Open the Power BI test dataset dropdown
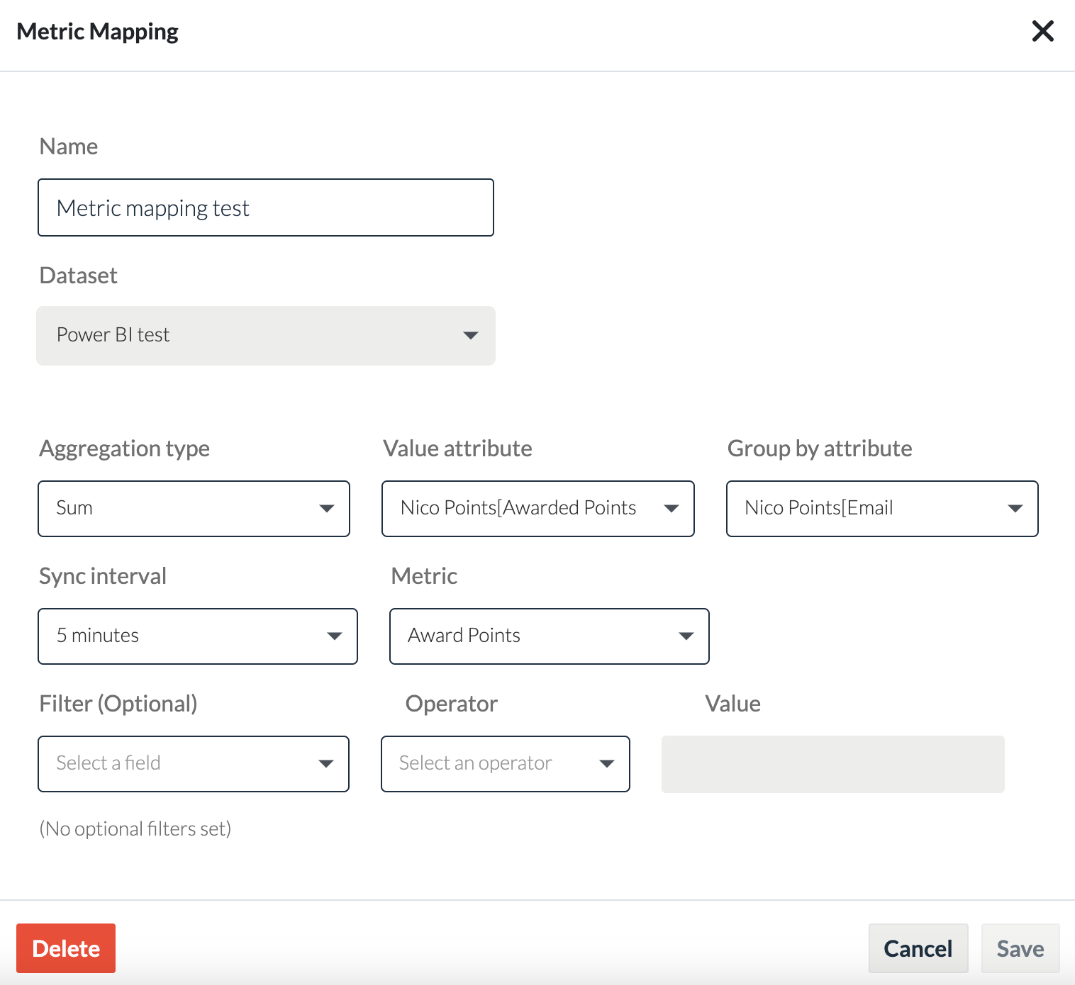Image resolution: width=1075 pixels, height=985 pixels. tap(266, 335)
